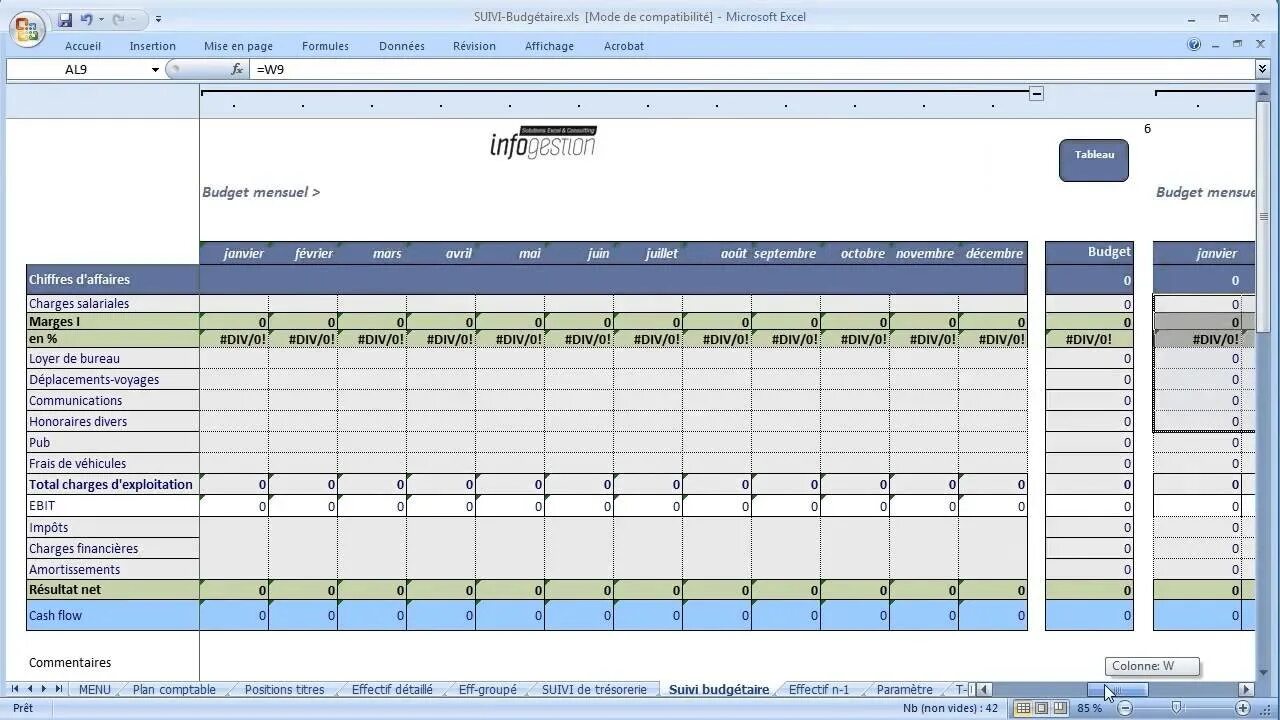
Task: Switch to Page Break Preview icon
Action: [x=1060, y=708]
